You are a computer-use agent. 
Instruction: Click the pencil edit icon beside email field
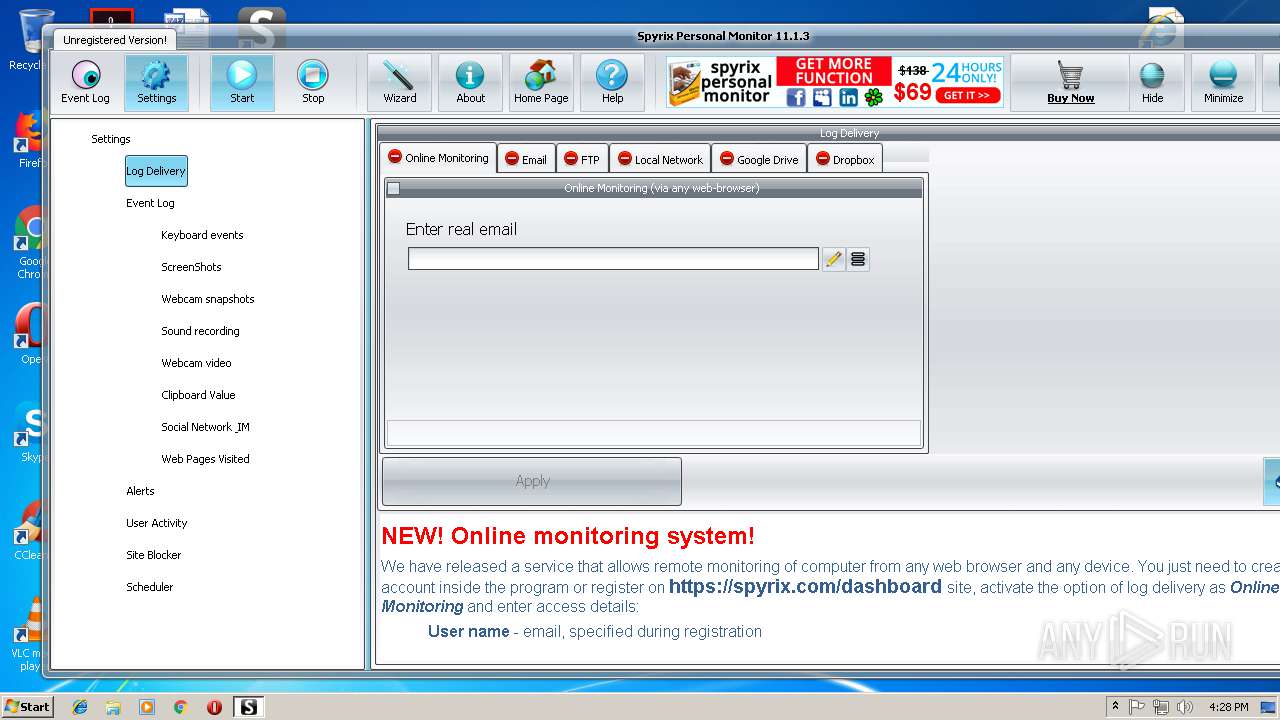[x=833, y=259]
